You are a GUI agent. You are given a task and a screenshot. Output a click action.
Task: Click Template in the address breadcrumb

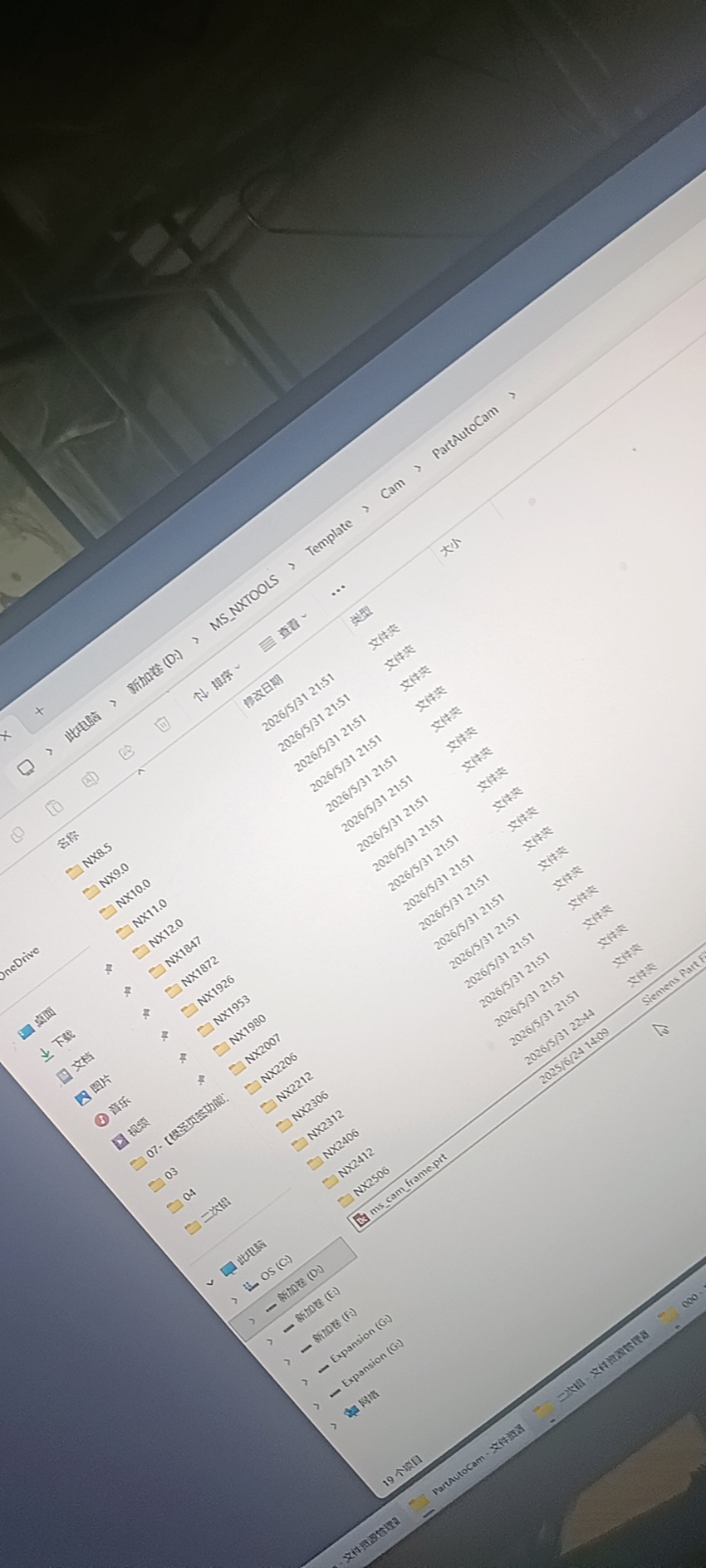(x=329, y=537)
